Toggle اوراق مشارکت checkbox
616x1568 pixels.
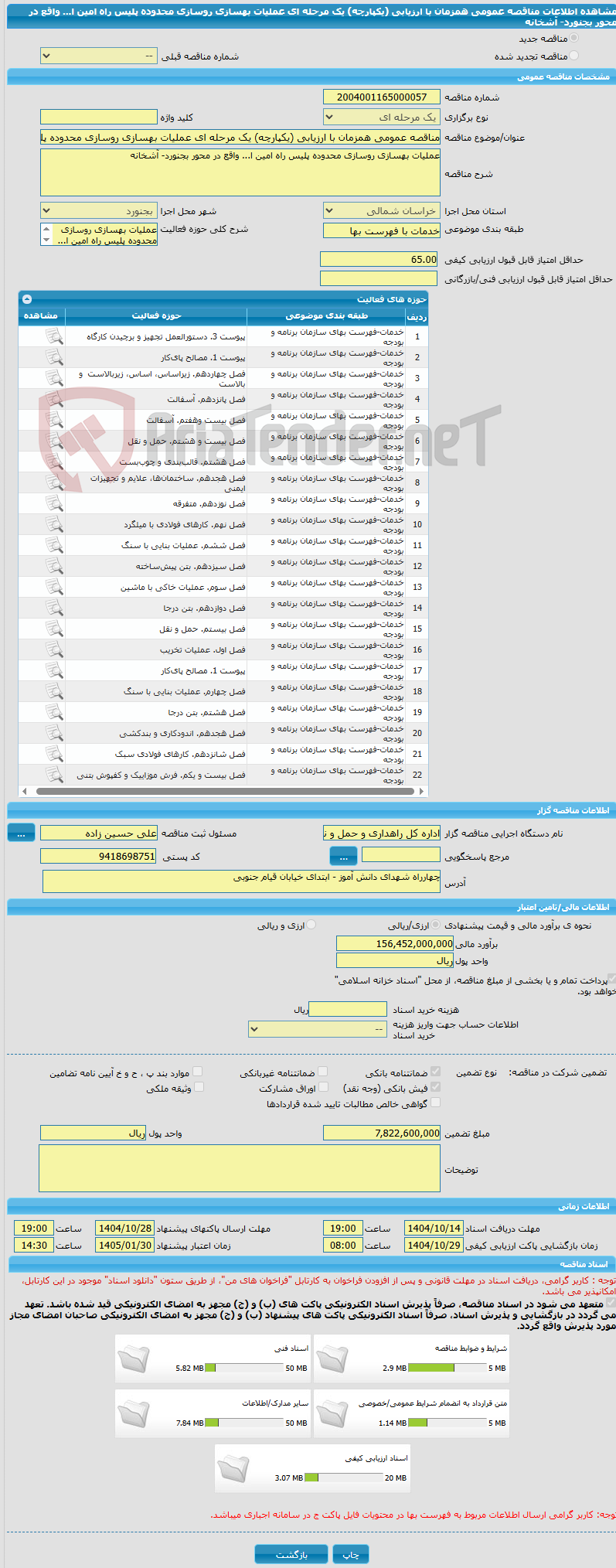pos(323,1087)
